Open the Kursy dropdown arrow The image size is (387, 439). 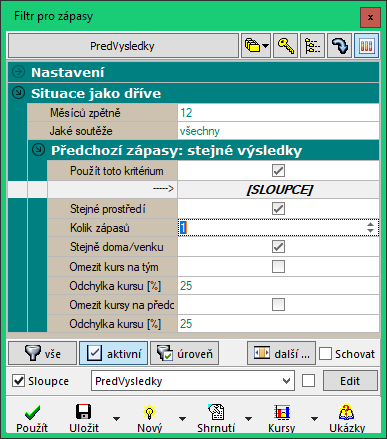point(314,419)
